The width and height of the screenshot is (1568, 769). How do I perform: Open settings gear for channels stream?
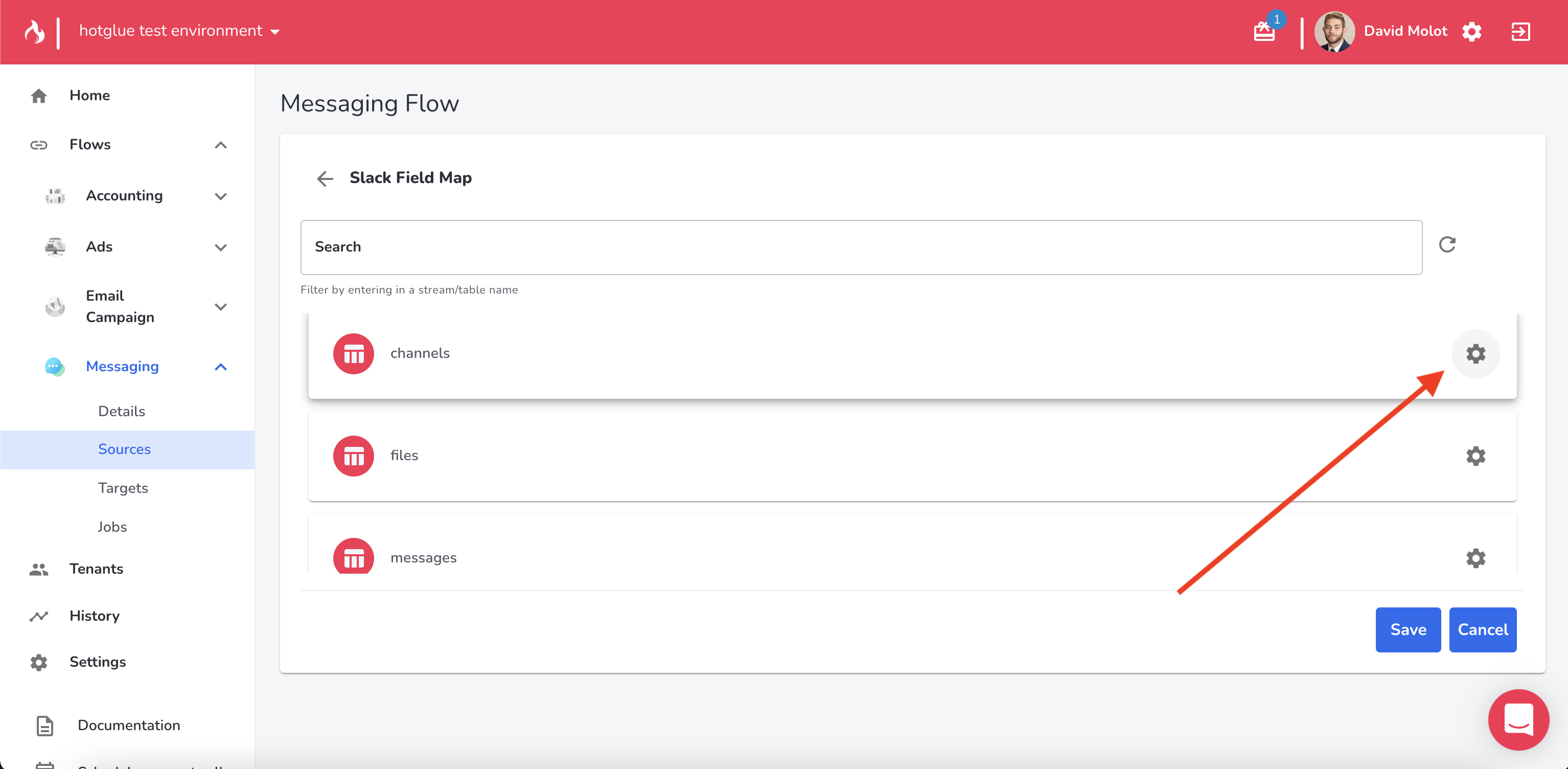point(1475,354)
